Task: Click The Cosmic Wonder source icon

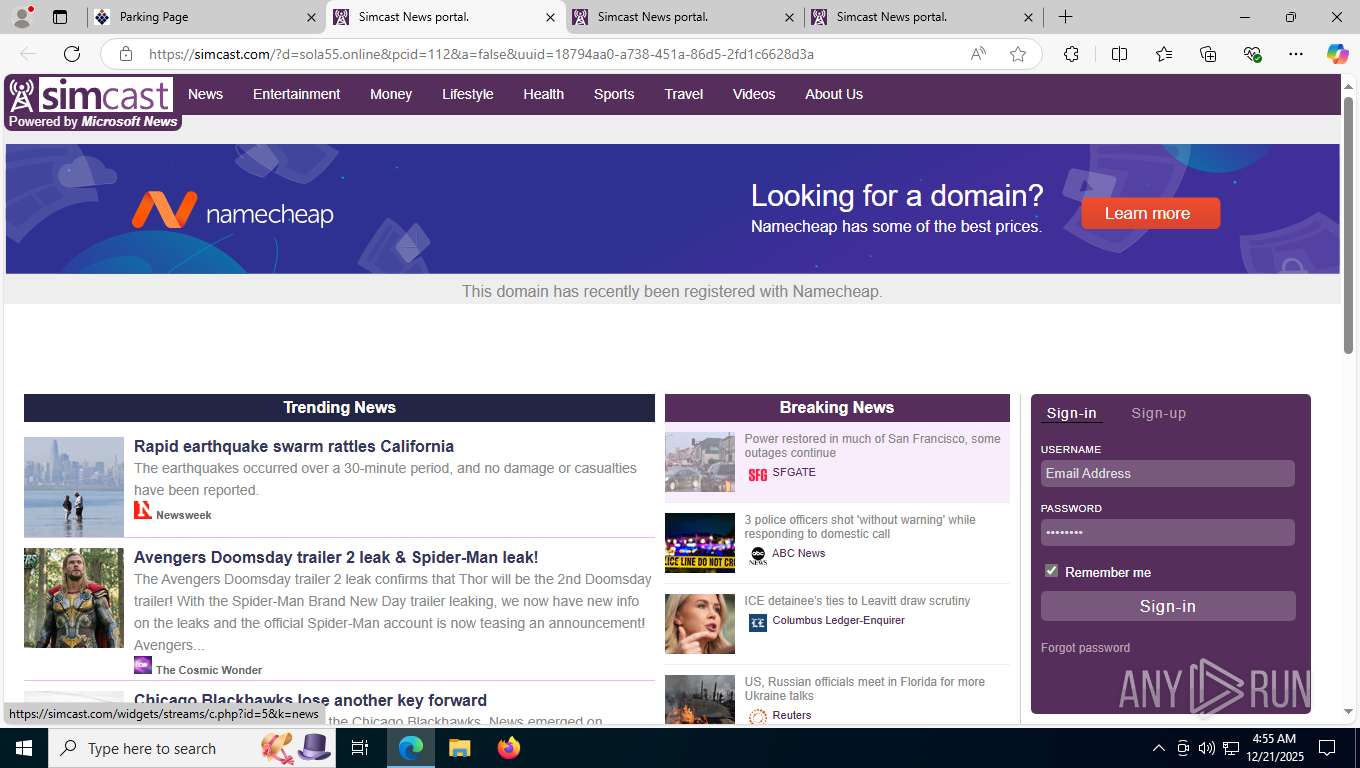Action: 143,665
